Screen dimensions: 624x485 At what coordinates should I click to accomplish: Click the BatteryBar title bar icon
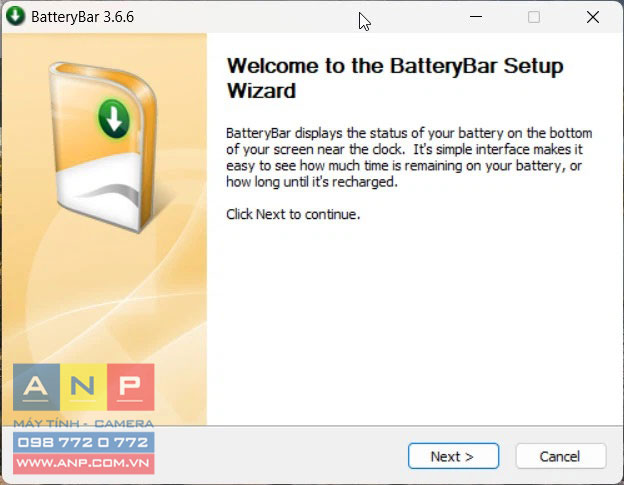click(x=16, y=17)
